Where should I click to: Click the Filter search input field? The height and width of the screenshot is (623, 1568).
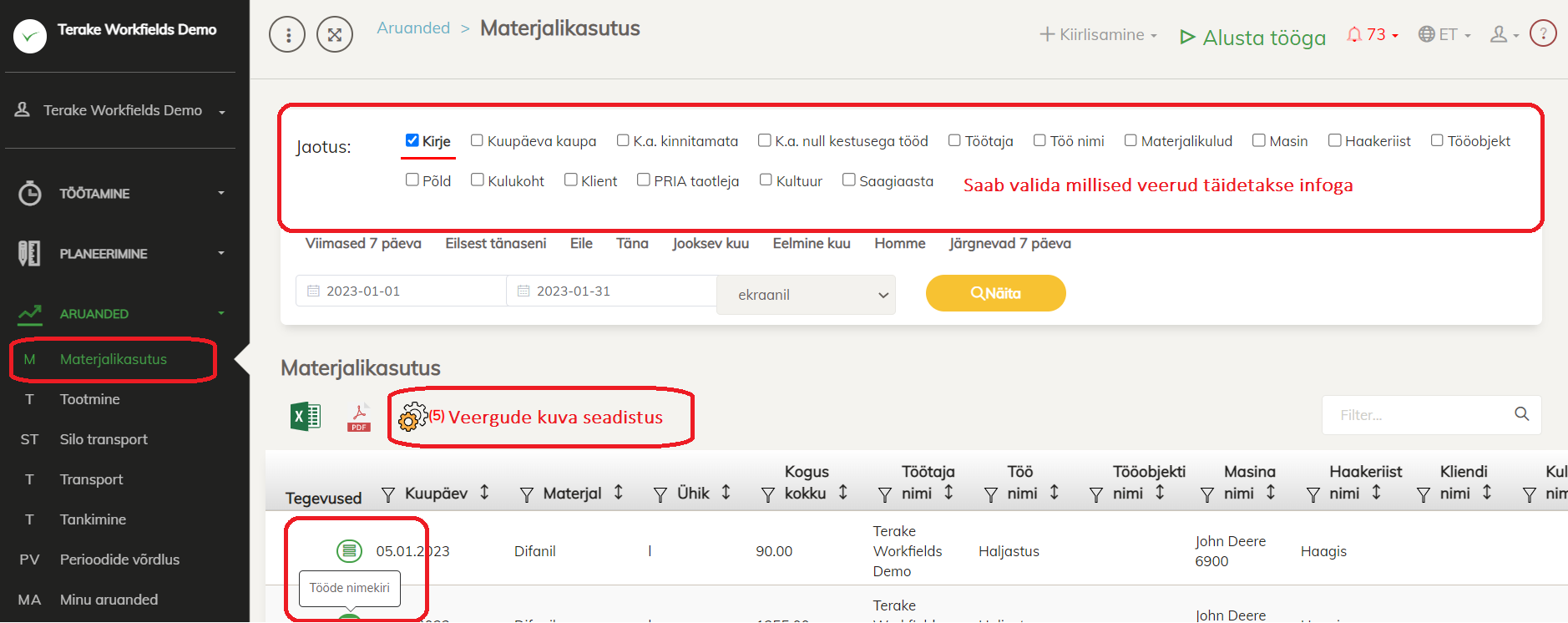(x=1421, y=415)
